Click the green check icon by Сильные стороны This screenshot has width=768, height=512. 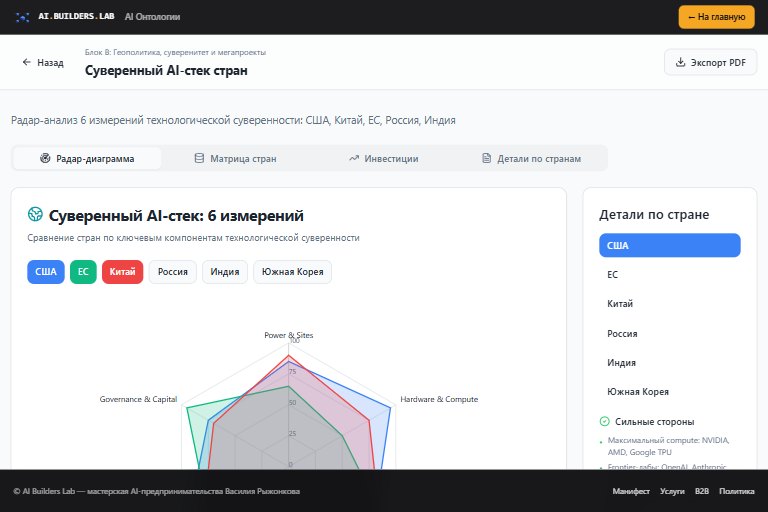point(604,421)
